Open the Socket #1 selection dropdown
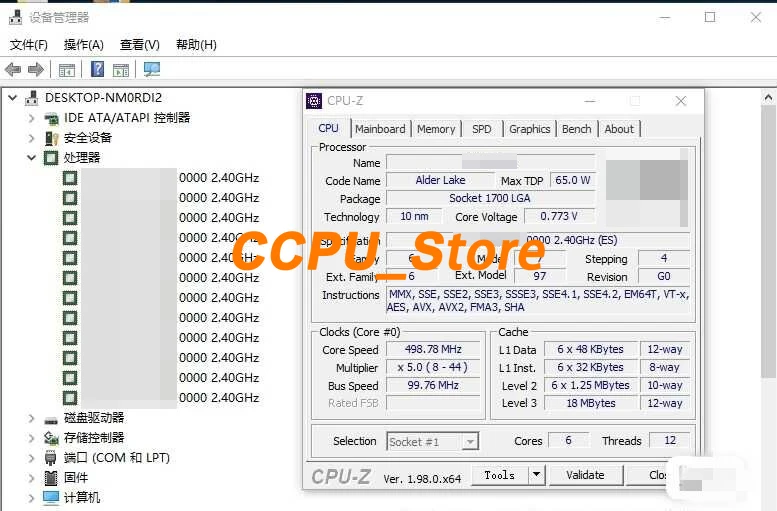Screen dimensions: 777x511 click(x=433, y=441)
